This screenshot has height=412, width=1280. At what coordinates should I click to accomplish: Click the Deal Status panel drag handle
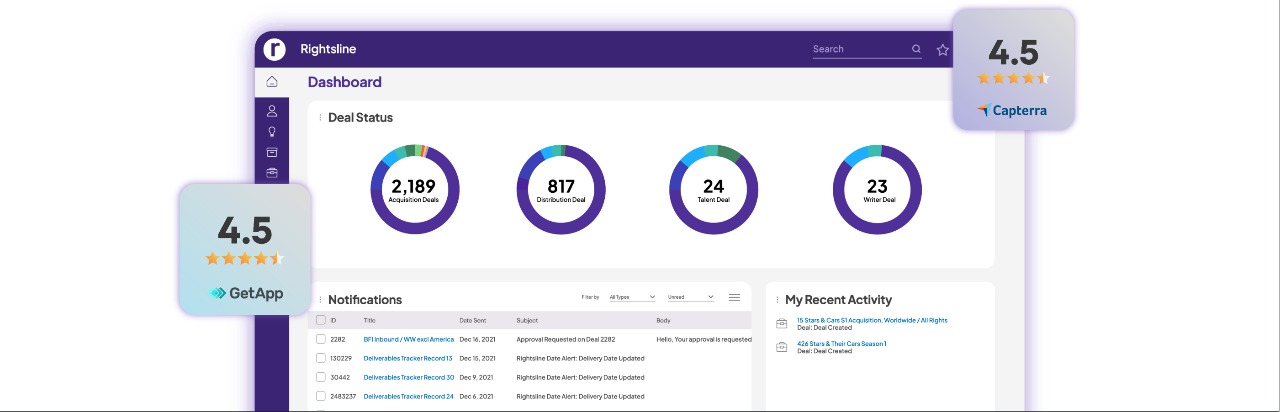click(320, 118)
